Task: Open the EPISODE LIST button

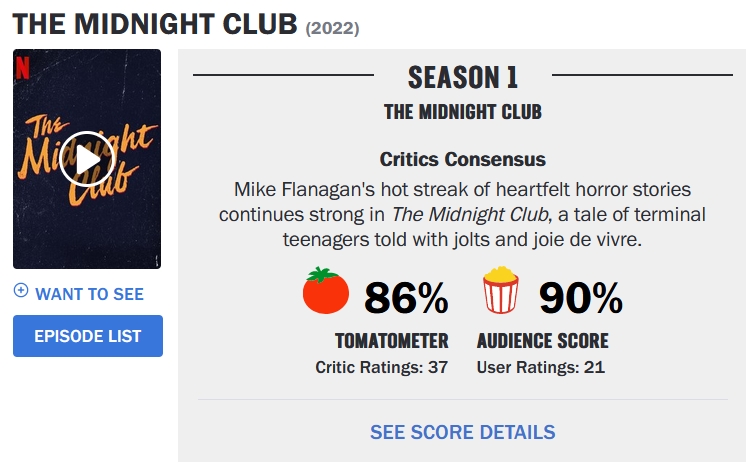Action: coord(88,336)
